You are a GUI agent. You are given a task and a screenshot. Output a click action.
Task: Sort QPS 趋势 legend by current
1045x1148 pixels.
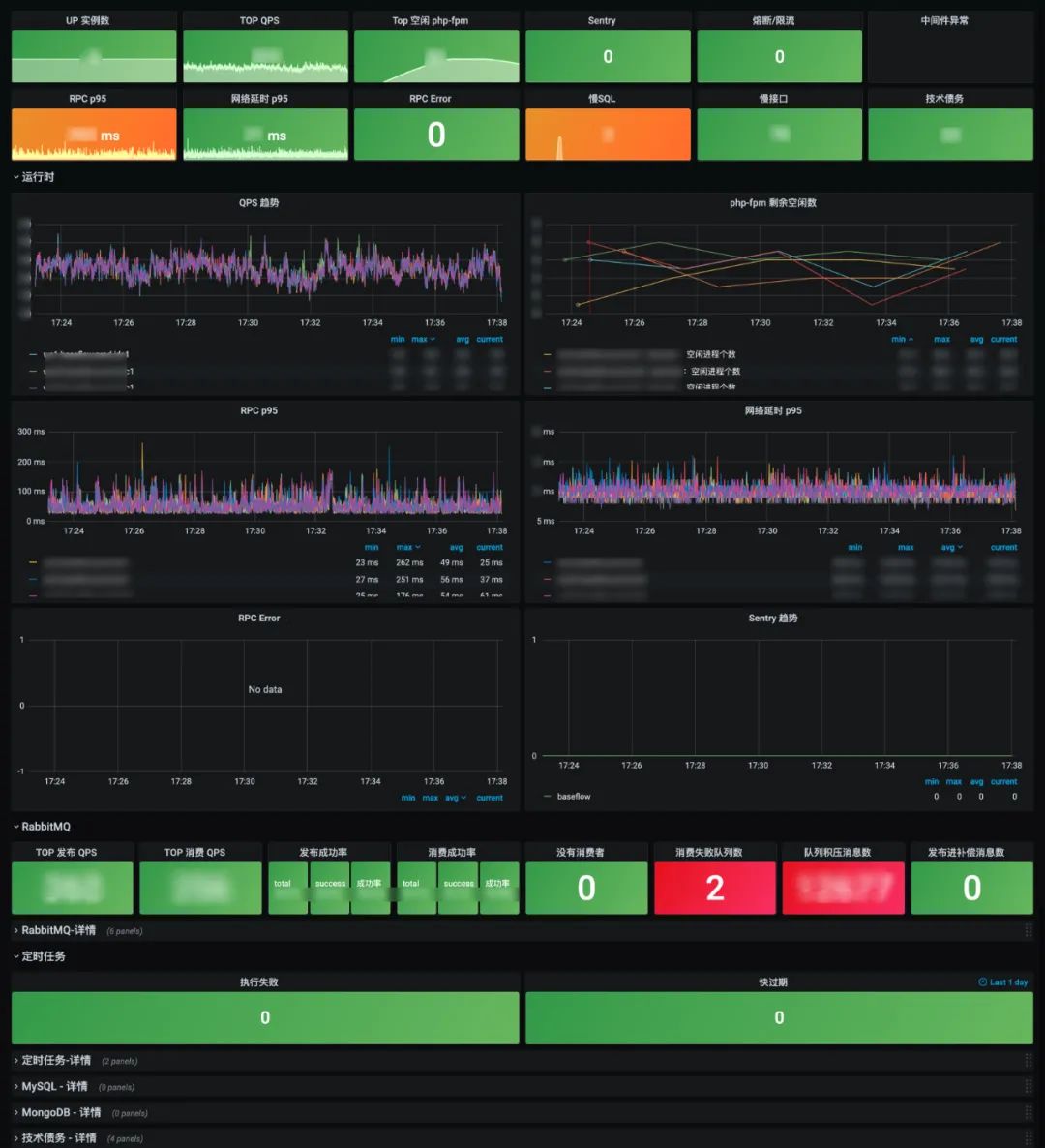490,339
